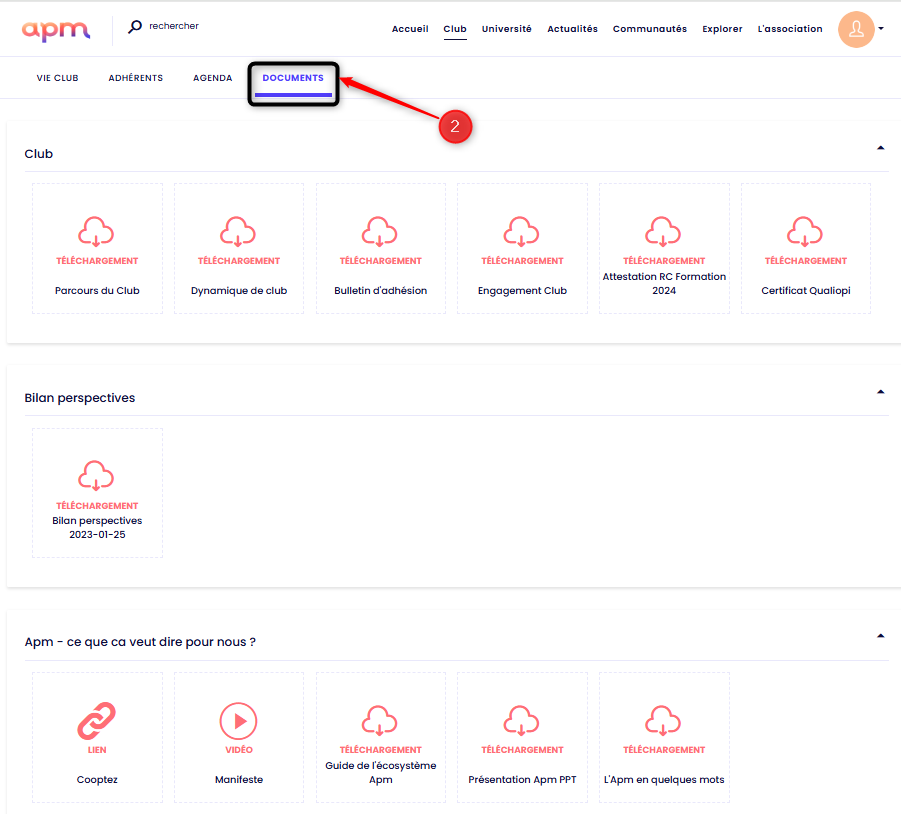
Task: Click the Bilan perspectives section heading
Action: 80,398
